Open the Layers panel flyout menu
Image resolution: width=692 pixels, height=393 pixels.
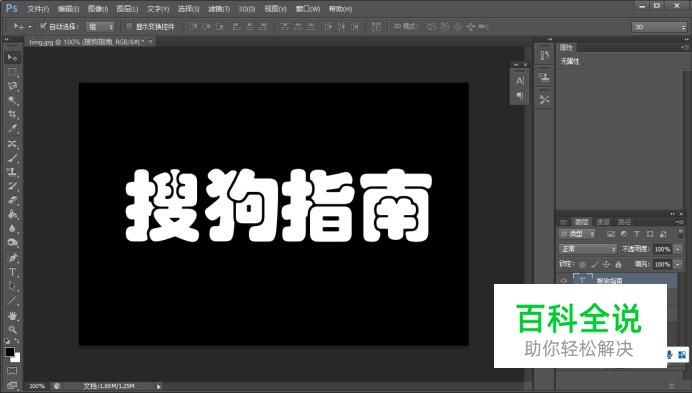tap(681, 222)
